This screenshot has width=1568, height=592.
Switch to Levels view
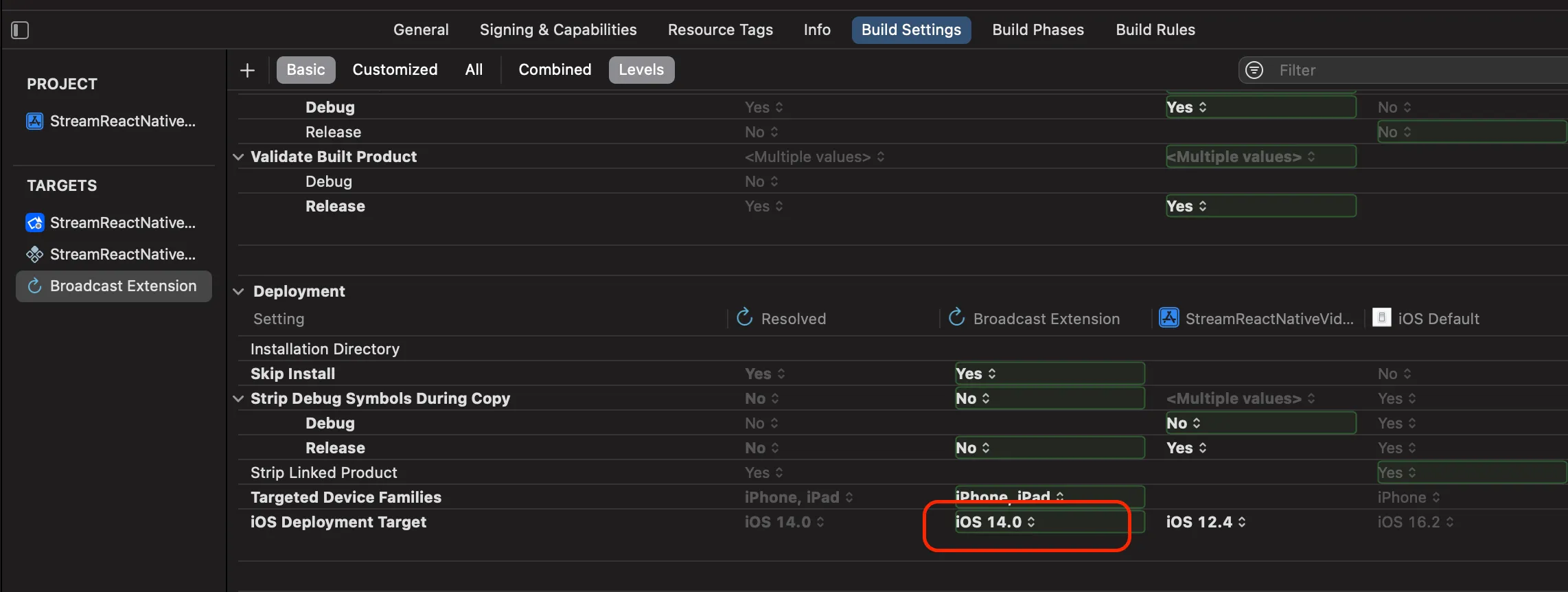pyautogui.click(x=641, y=70)
